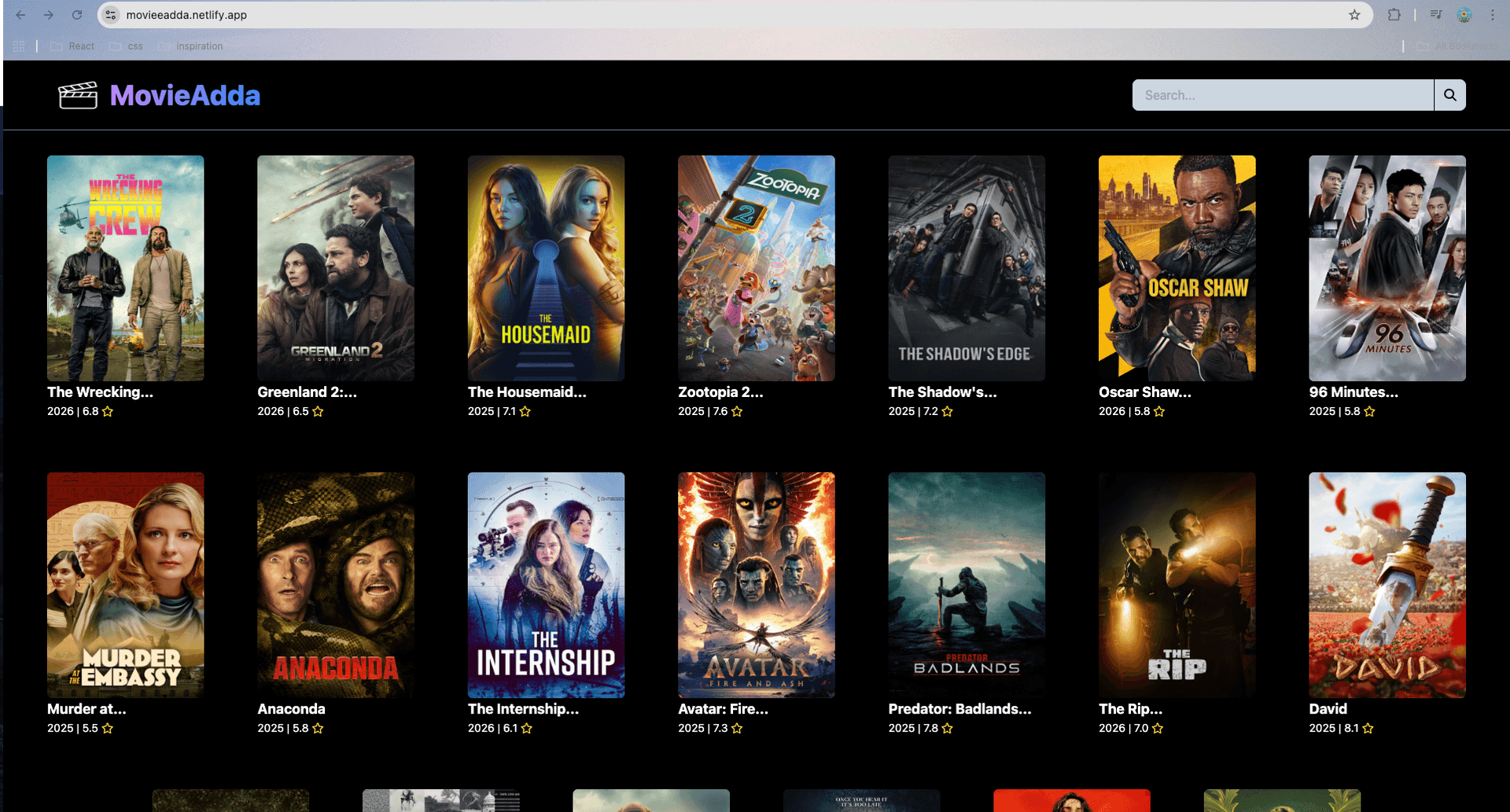Bookmark this page using the star icon
The height and width of the screenshot is (812, 1510).
coord(1354,15)
